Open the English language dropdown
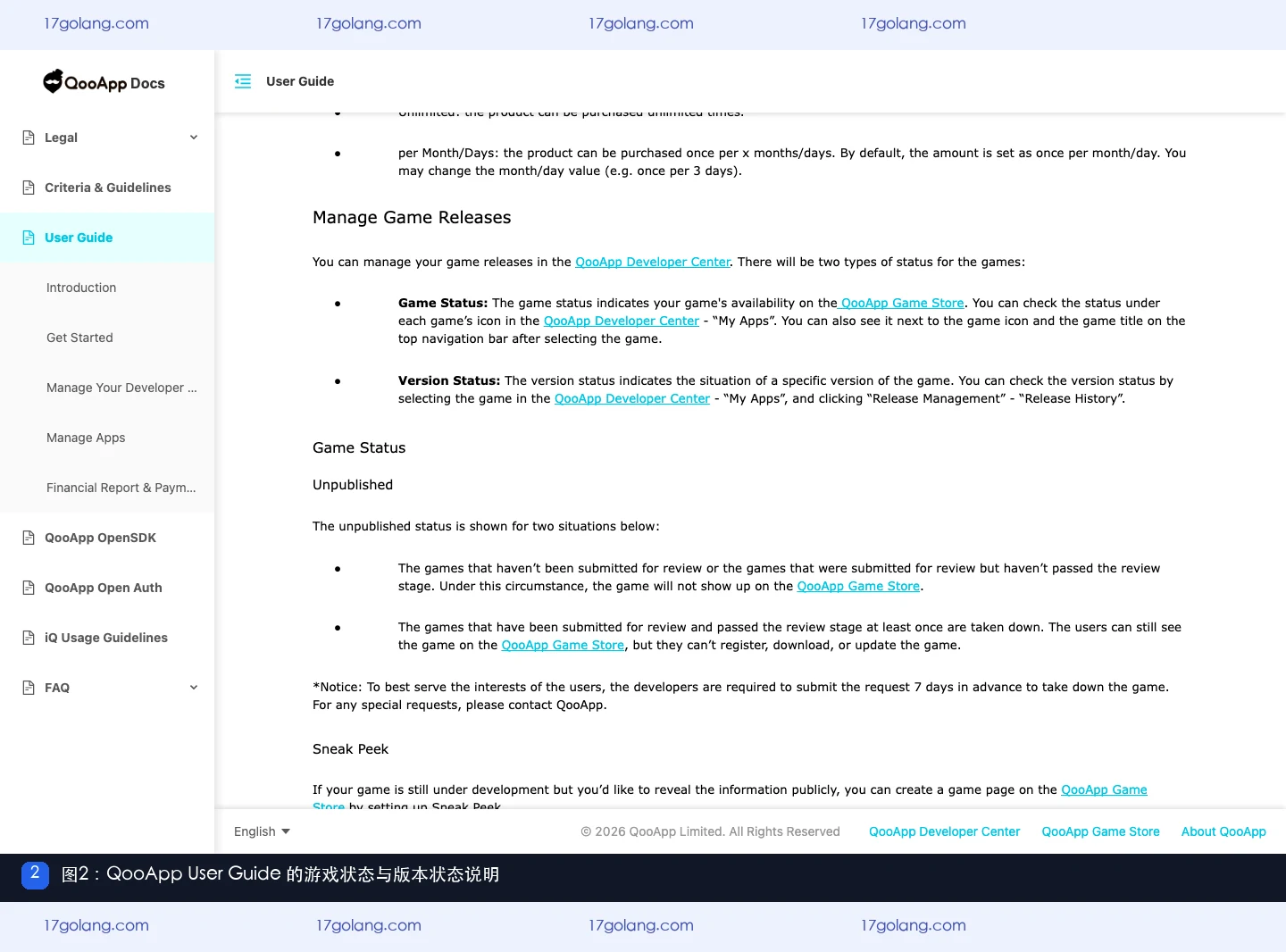1286x952 pixels. point(262,831)
